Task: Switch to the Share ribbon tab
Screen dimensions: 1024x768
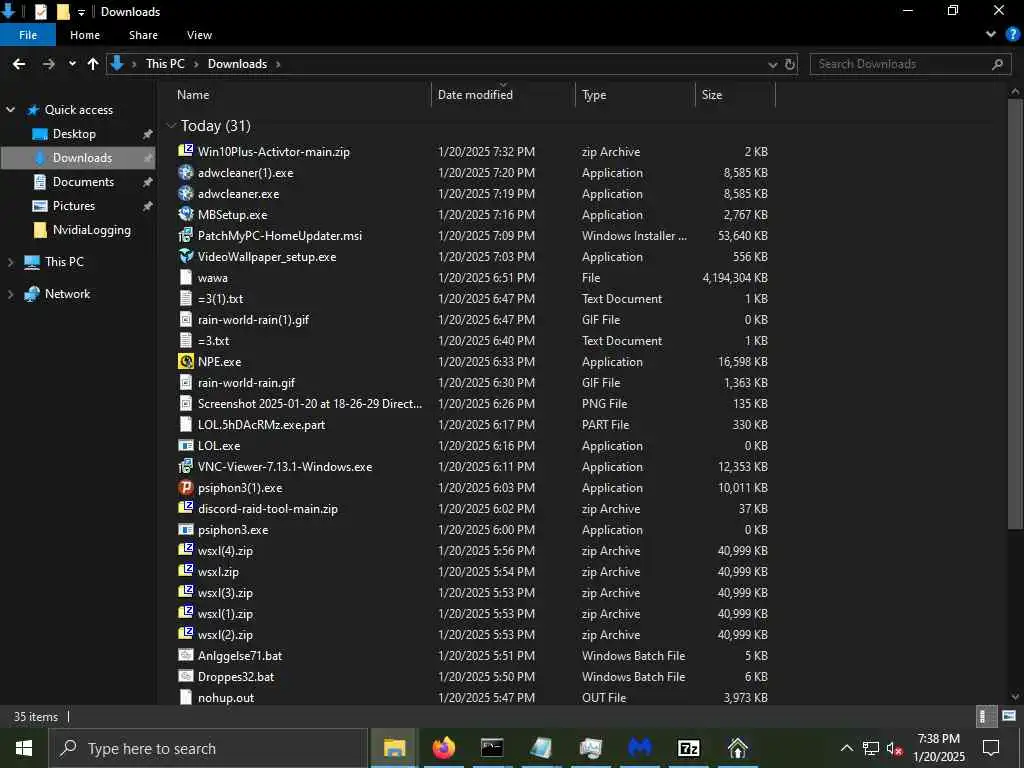Action: coord(143,35)
